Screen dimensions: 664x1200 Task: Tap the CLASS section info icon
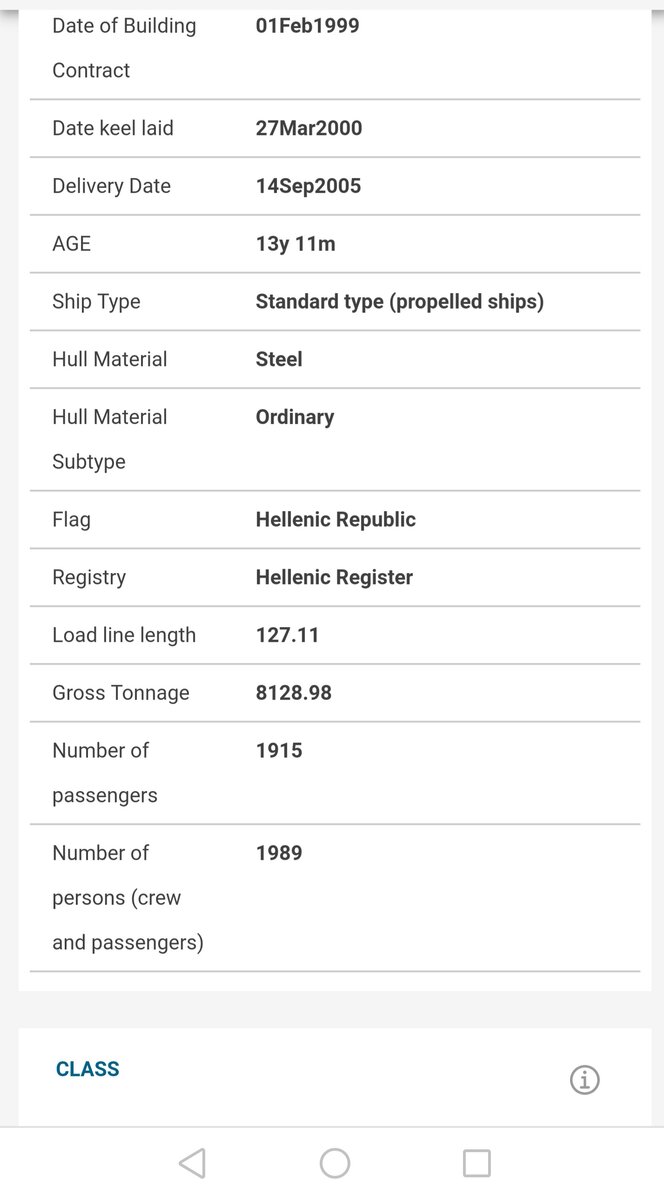click(x=584, y=1080)
